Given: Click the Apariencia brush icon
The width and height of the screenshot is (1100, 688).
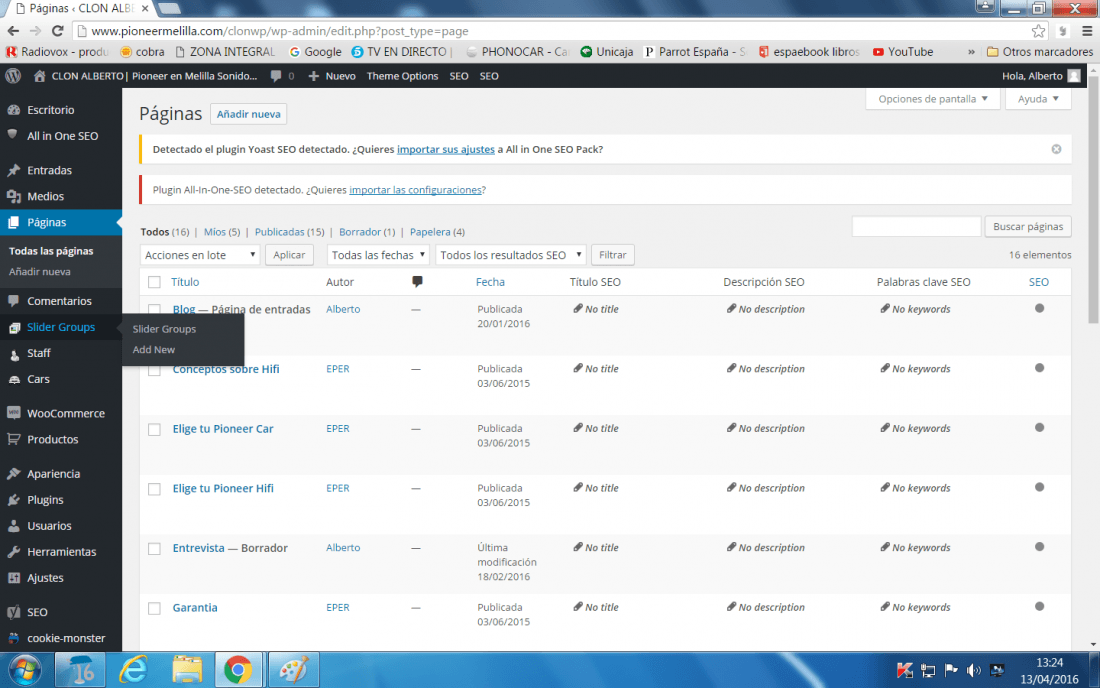Looking at the screenshot, I should pos(14,473).
